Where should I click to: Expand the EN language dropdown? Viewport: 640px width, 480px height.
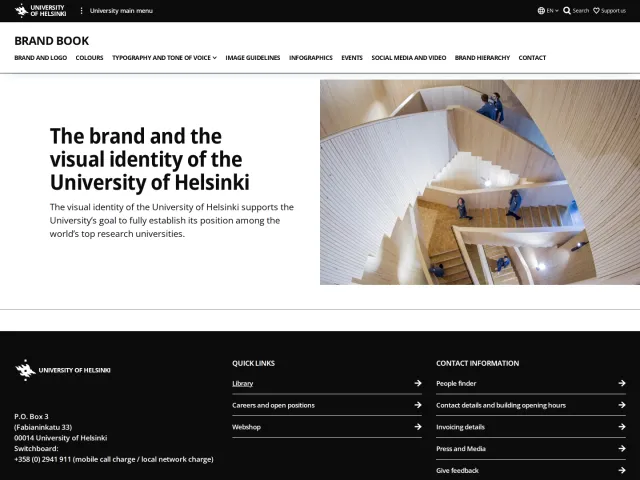click(552, 11)
